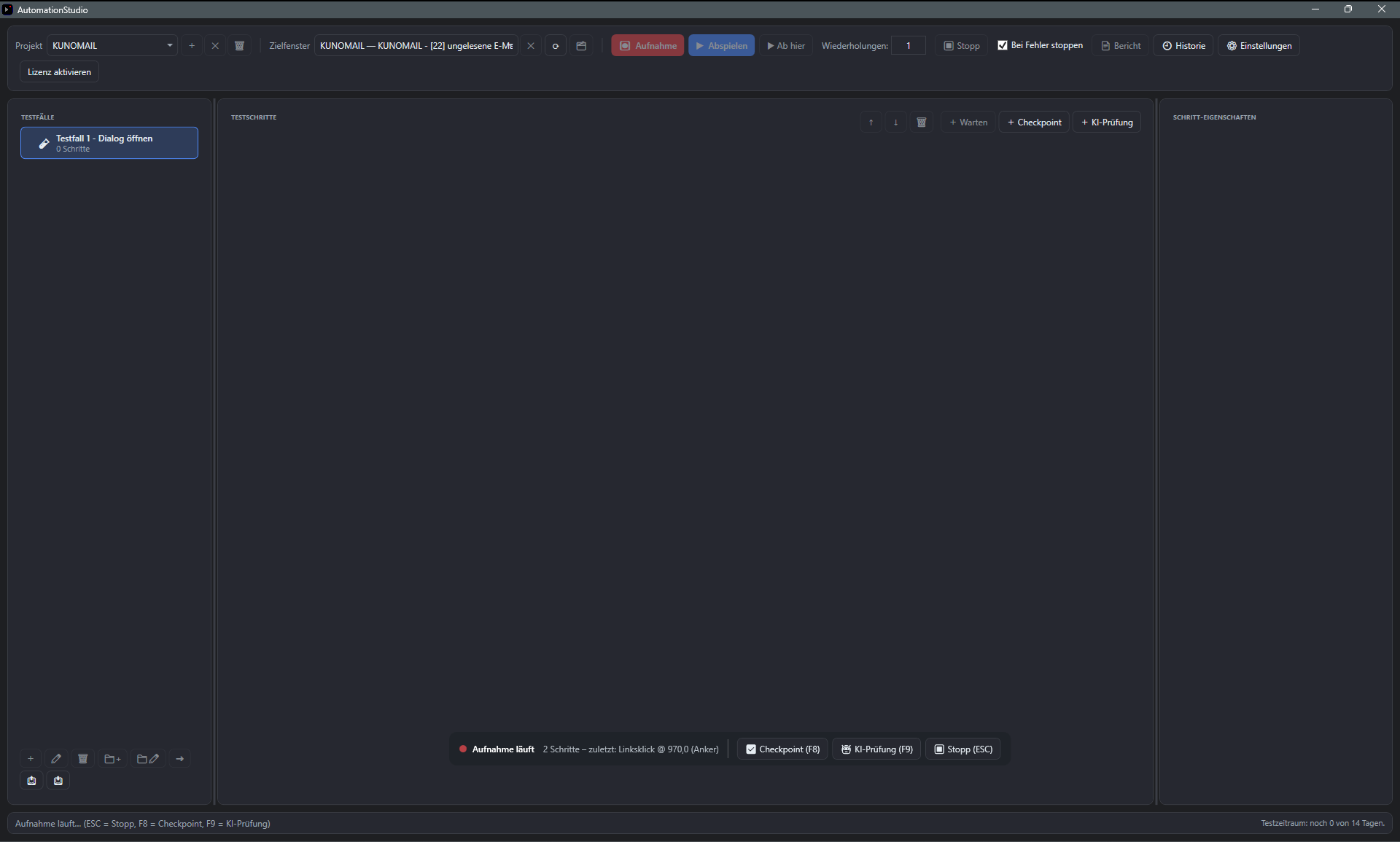Click the export icon with the upward arrow
Image resolution: width=1400 pixels, height=842 pixels.
(31, 781)
